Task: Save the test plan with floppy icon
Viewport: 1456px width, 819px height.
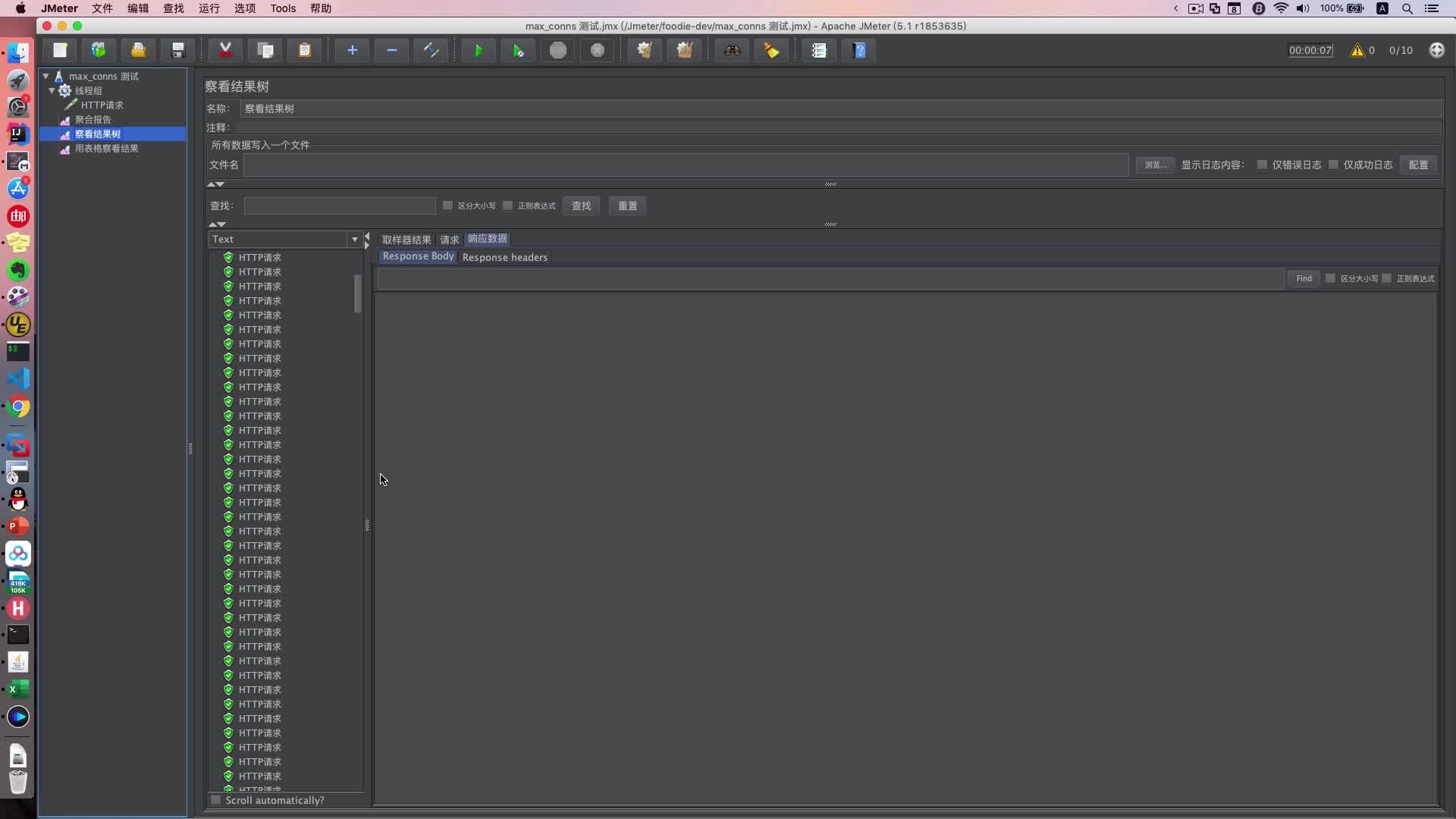Action: [178, 50]
